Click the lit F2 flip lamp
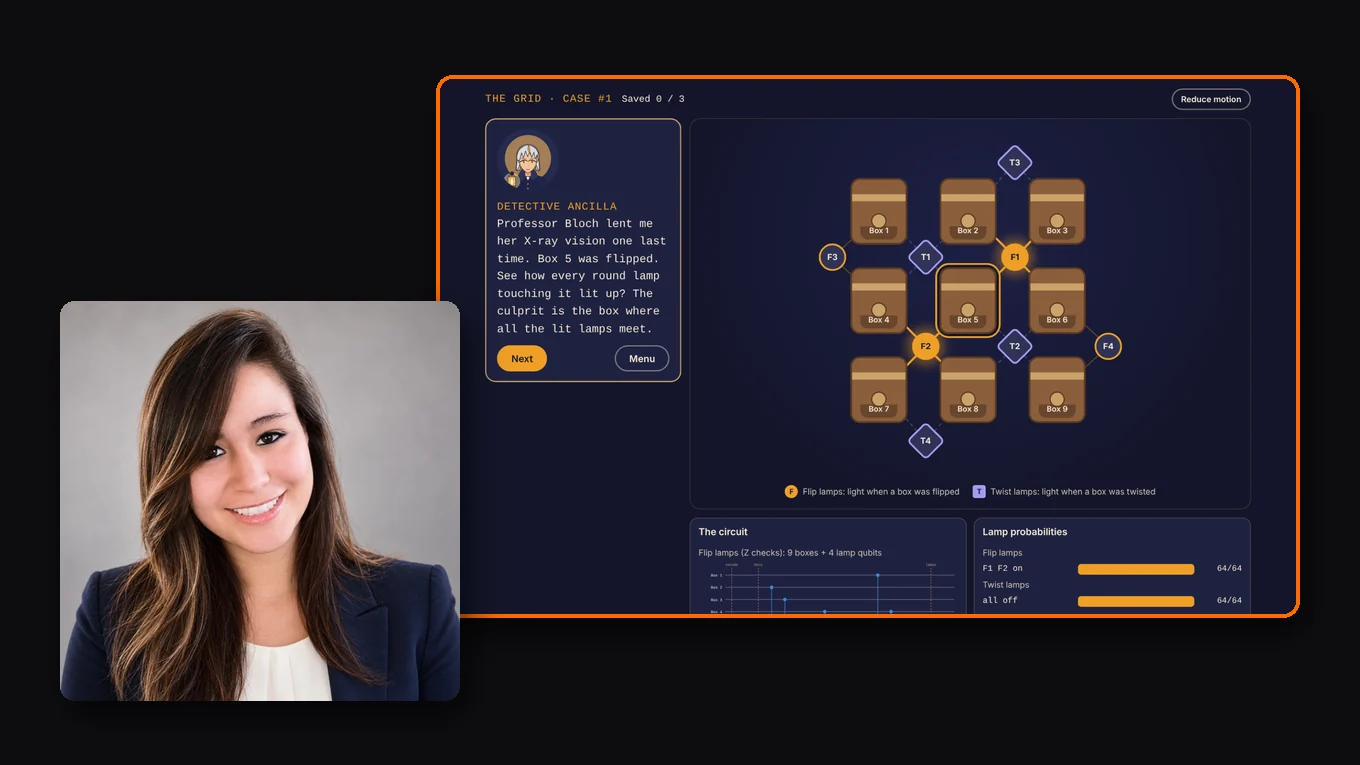Screen dimensions: 1360x765 click(925, 346)
